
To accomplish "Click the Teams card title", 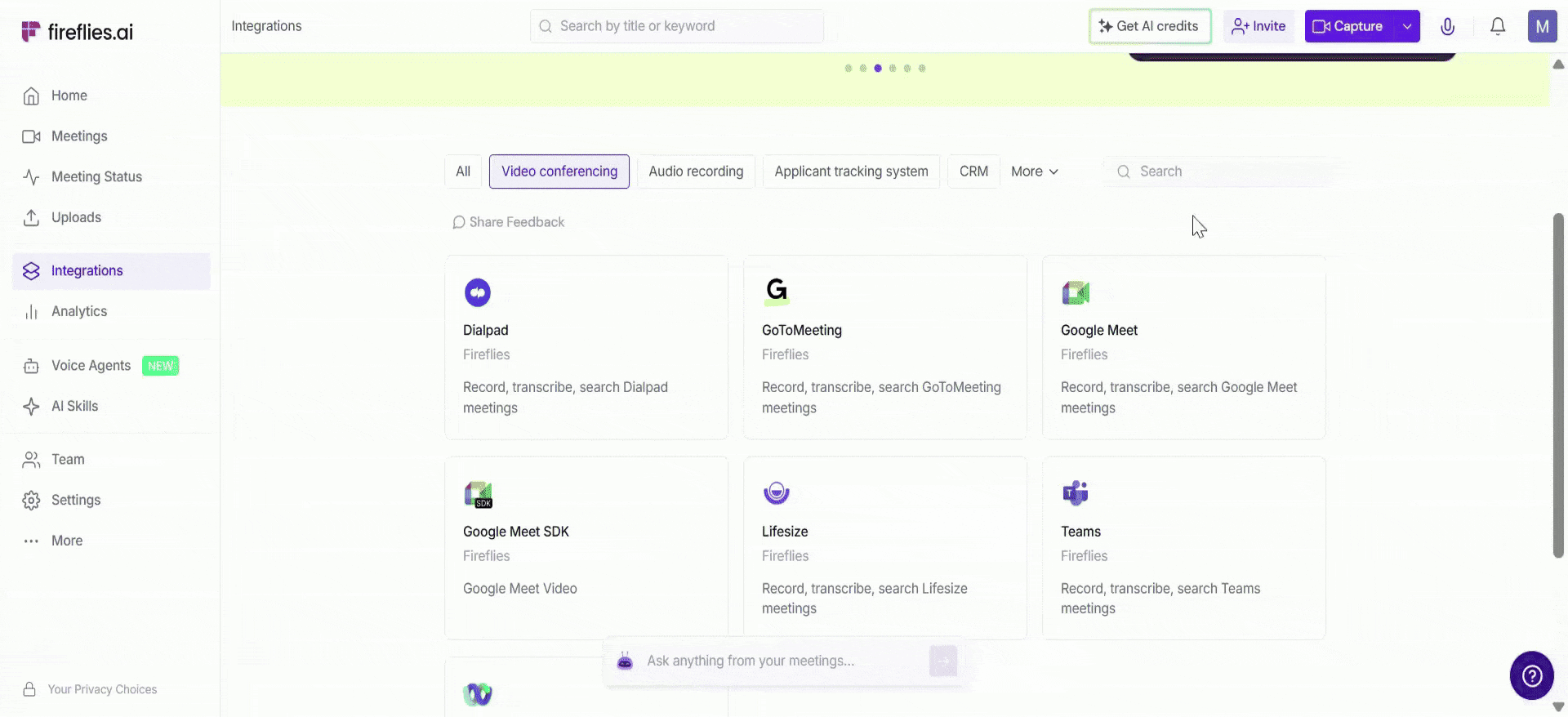I will 1080,532.
